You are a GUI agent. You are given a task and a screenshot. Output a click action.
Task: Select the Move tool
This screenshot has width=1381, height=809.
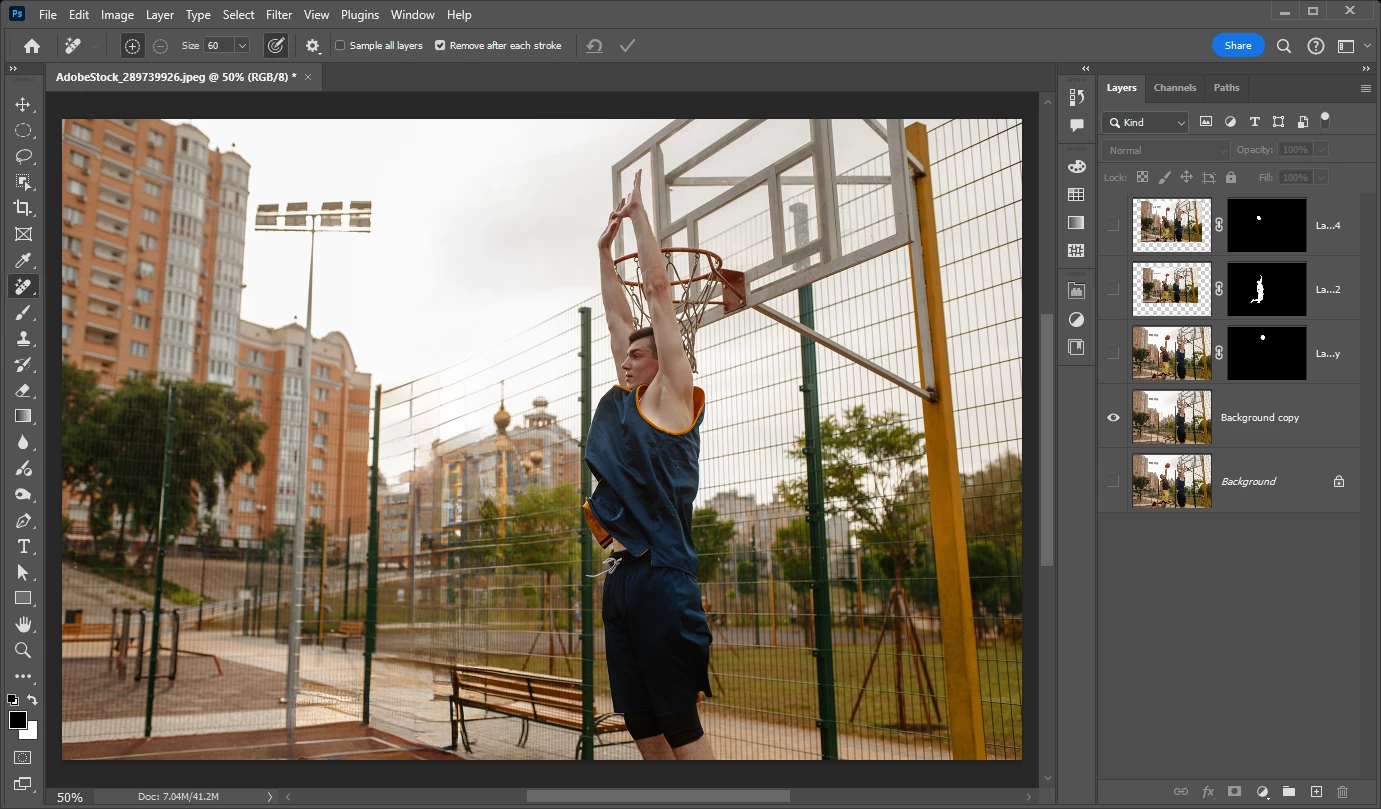coord(22,105)
